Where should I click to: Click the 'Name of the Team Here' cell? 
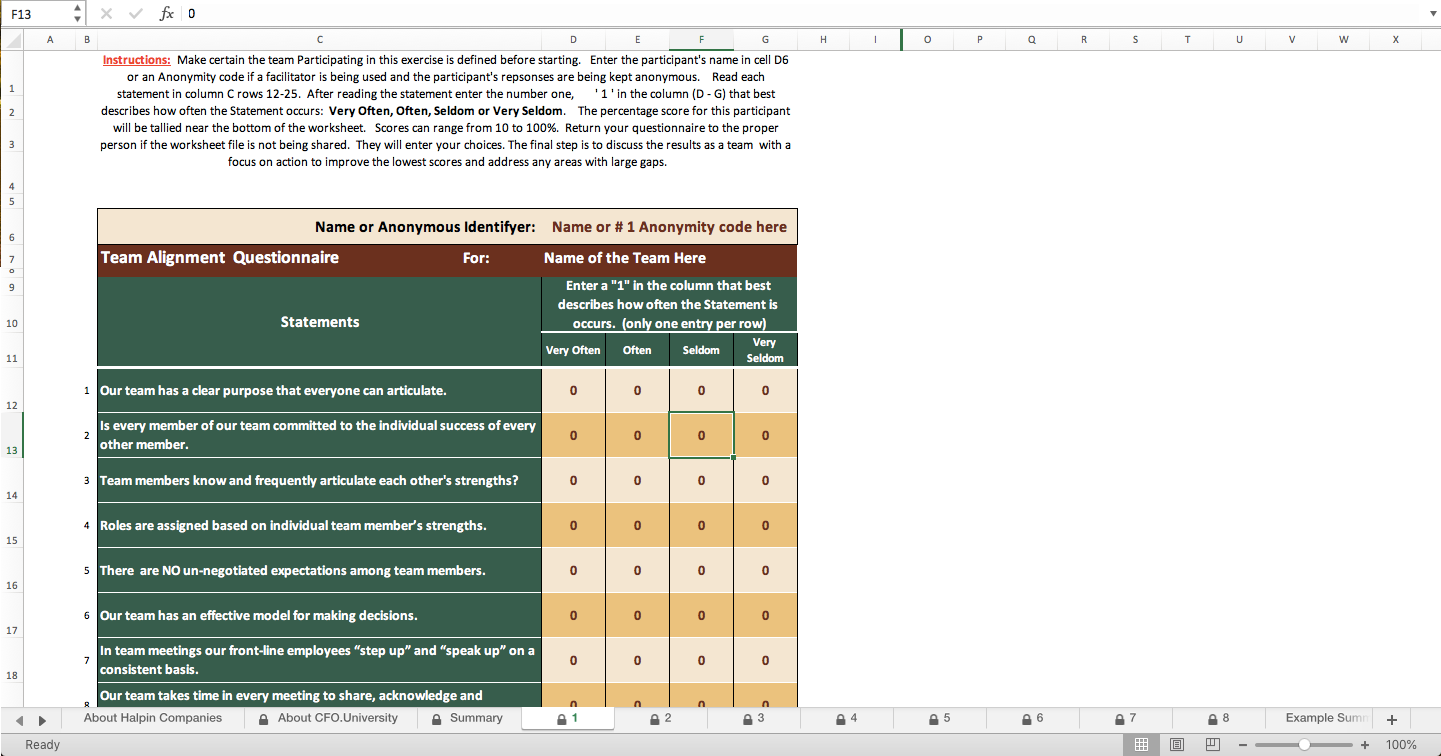tap(669, 258)
